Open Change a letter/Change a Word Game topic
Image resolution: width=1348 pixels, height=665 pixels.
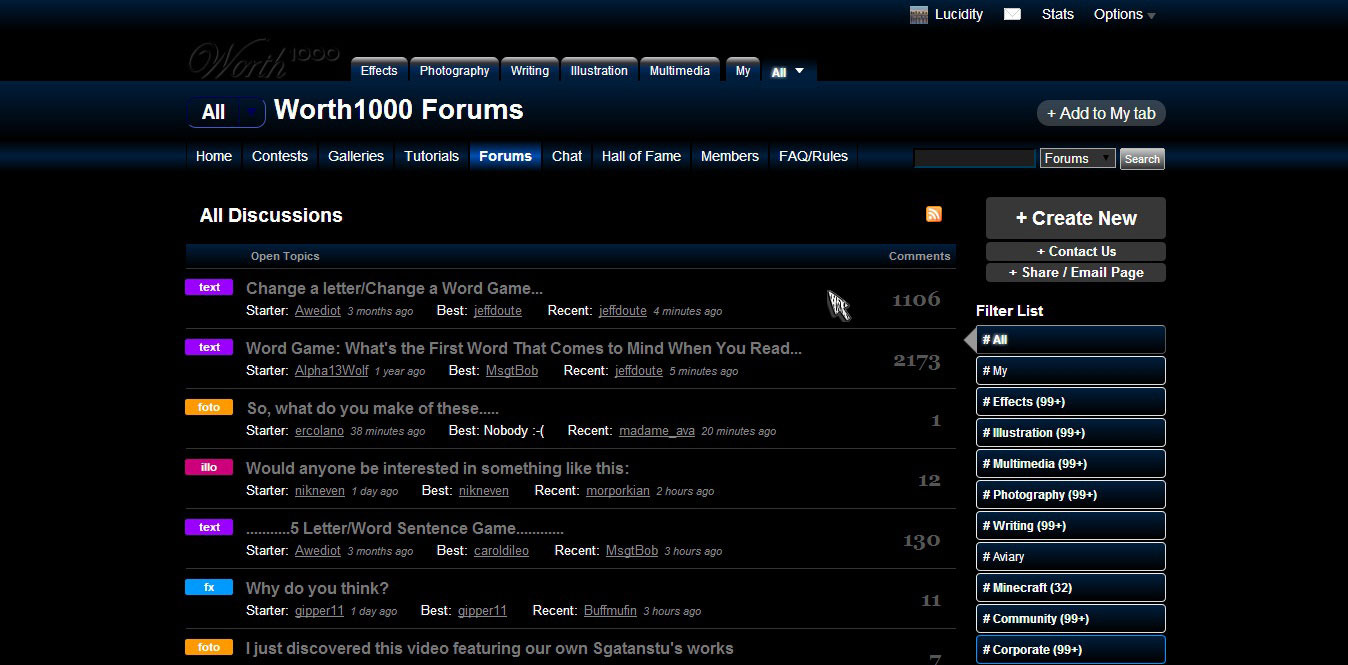[394, 289]
